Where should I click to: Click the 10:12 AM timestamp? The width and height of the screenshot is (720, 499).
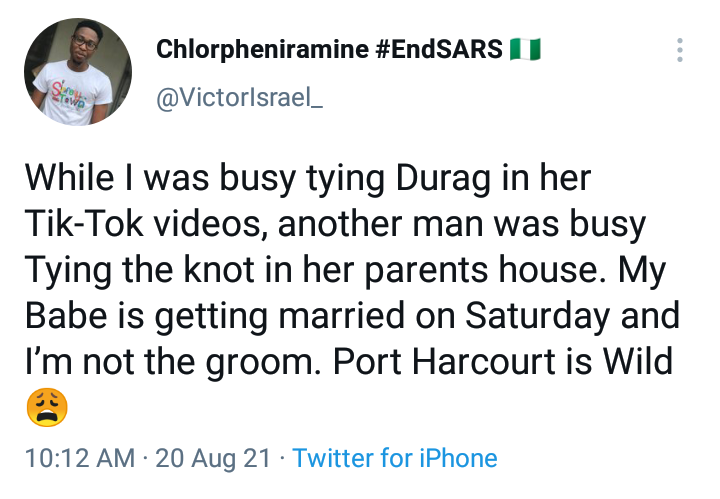[78, 459]
